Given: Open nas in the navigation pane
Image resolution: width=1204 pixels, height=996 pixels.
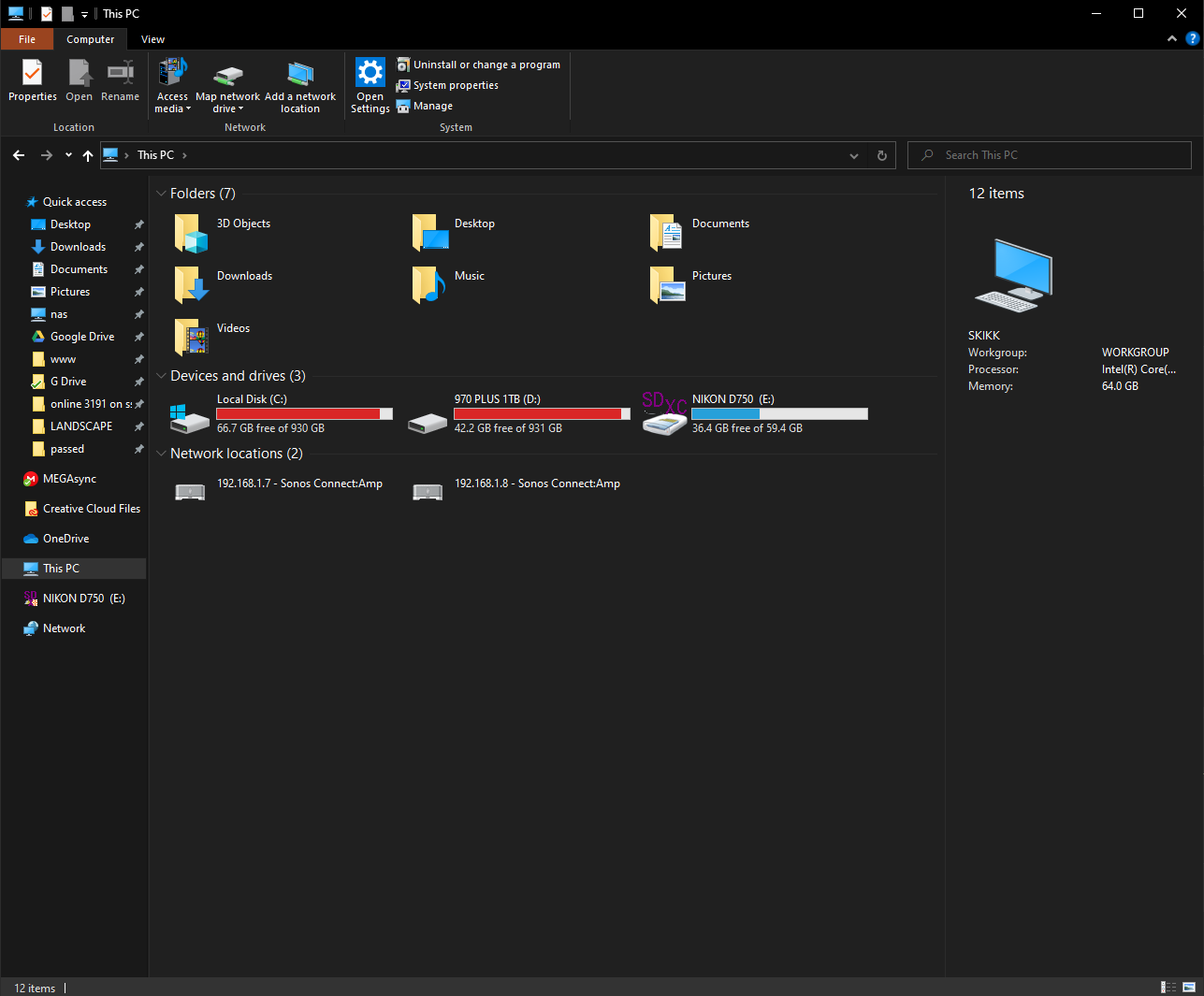Looking at the screenshot, I should (59, 314).
